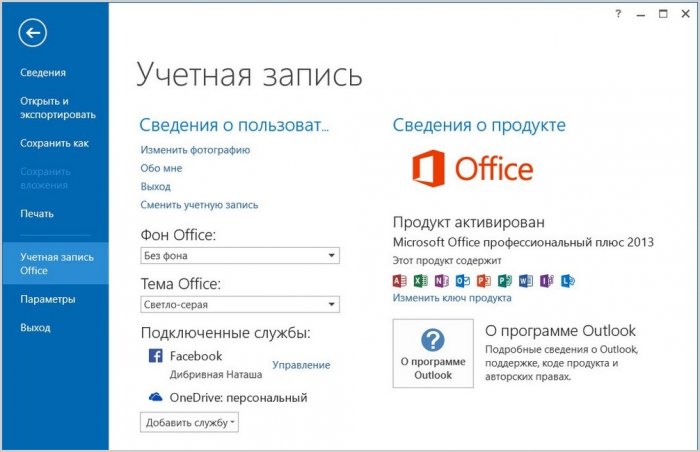Open the Печать sidebar item
The image size is (700, 452).
click(x=37, y=214)
